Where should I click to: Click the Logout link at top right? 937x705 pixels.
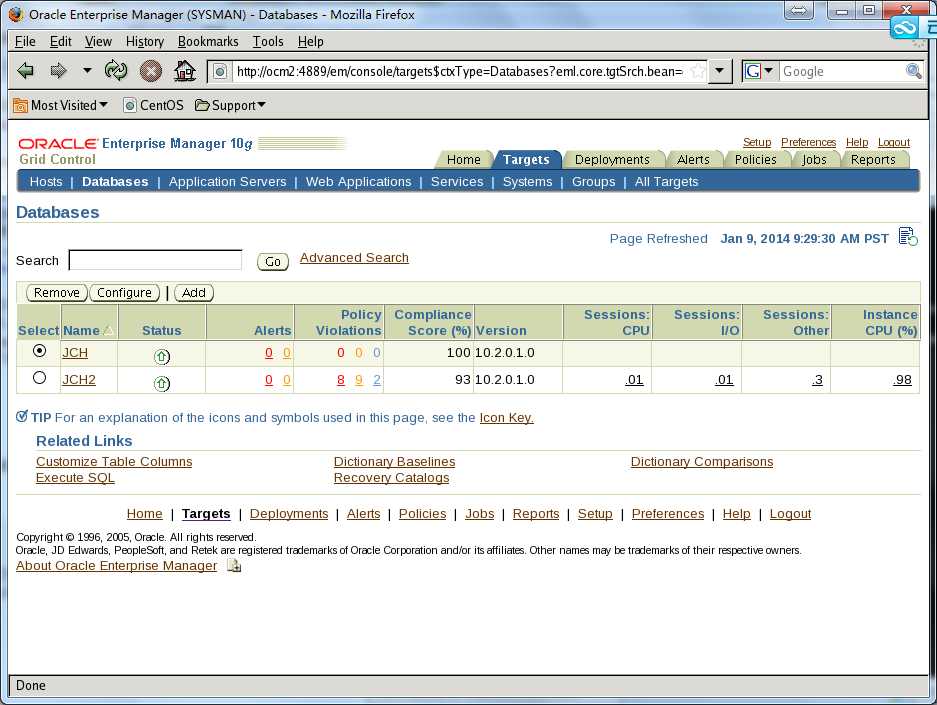(x=894, y=142)
